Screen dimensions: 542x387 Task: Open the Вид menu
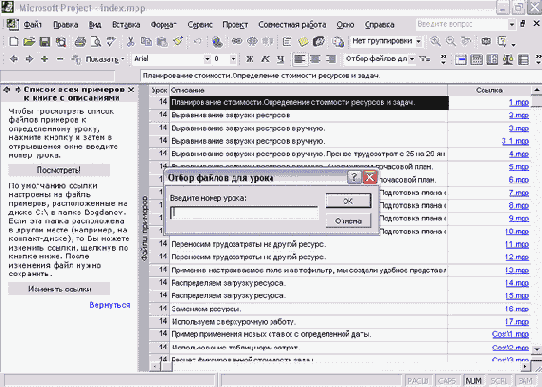(95, 25)
